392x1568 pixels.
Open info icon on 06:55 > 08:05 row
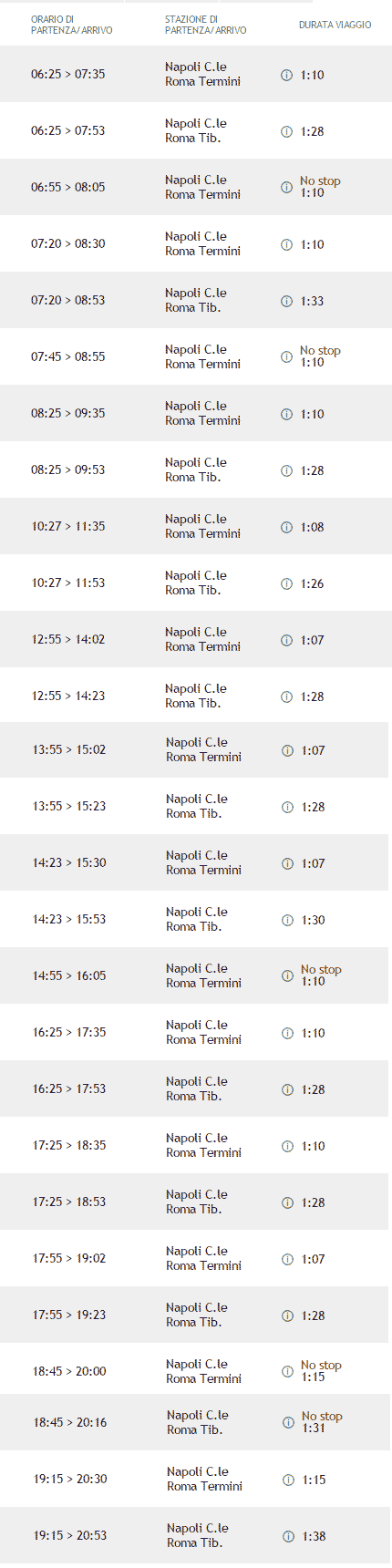(286, 188)
